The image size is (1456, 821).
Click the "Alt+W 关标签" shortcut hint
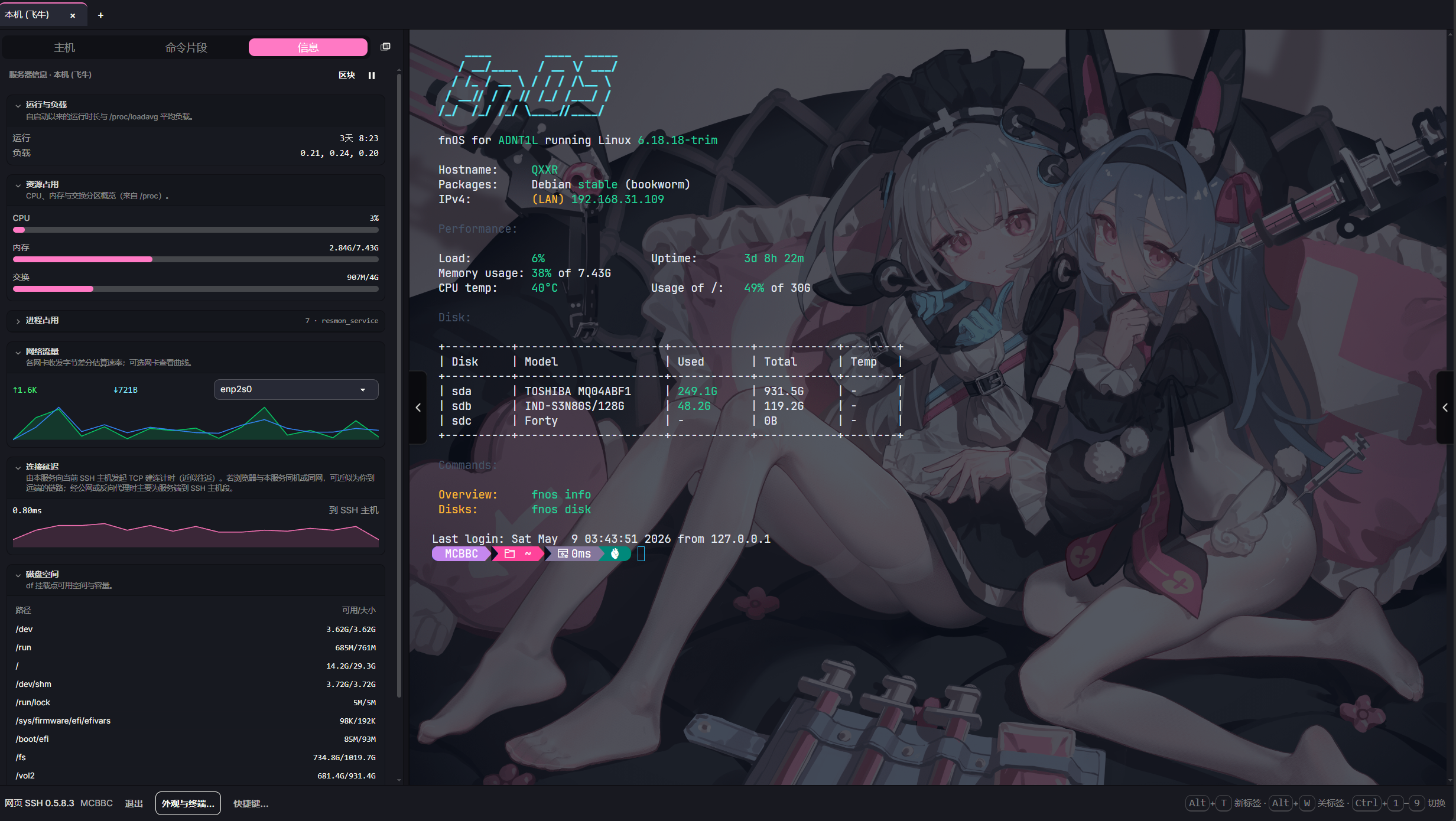pos(1306,803)
